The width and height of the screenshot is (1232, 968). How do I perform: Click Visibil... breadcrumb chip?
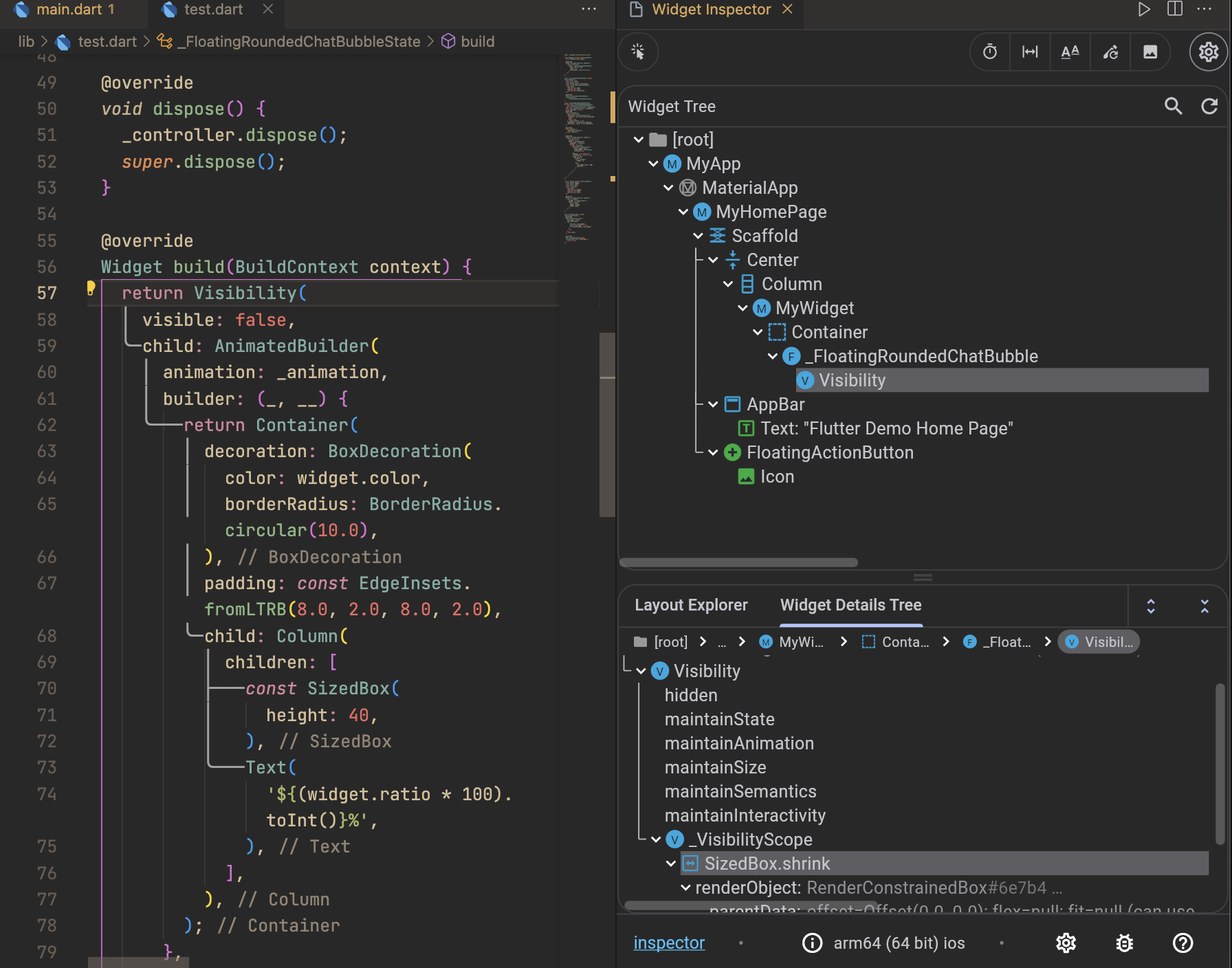click(1099, 641)
